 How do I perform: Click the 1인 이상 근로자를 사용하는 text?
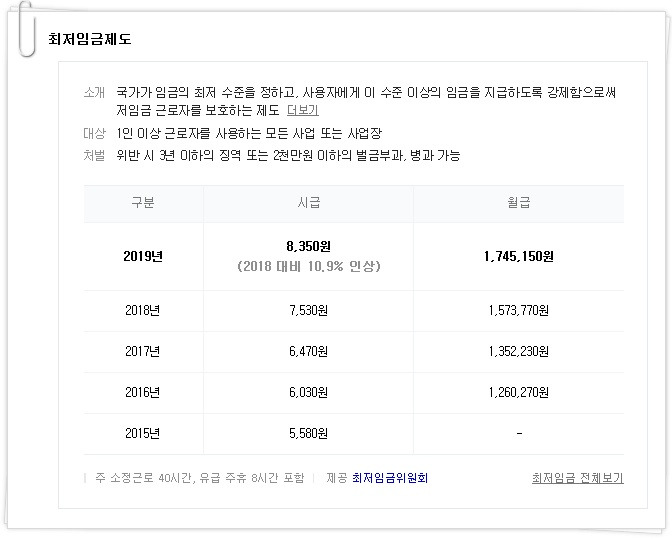click(x=188, y=133)
